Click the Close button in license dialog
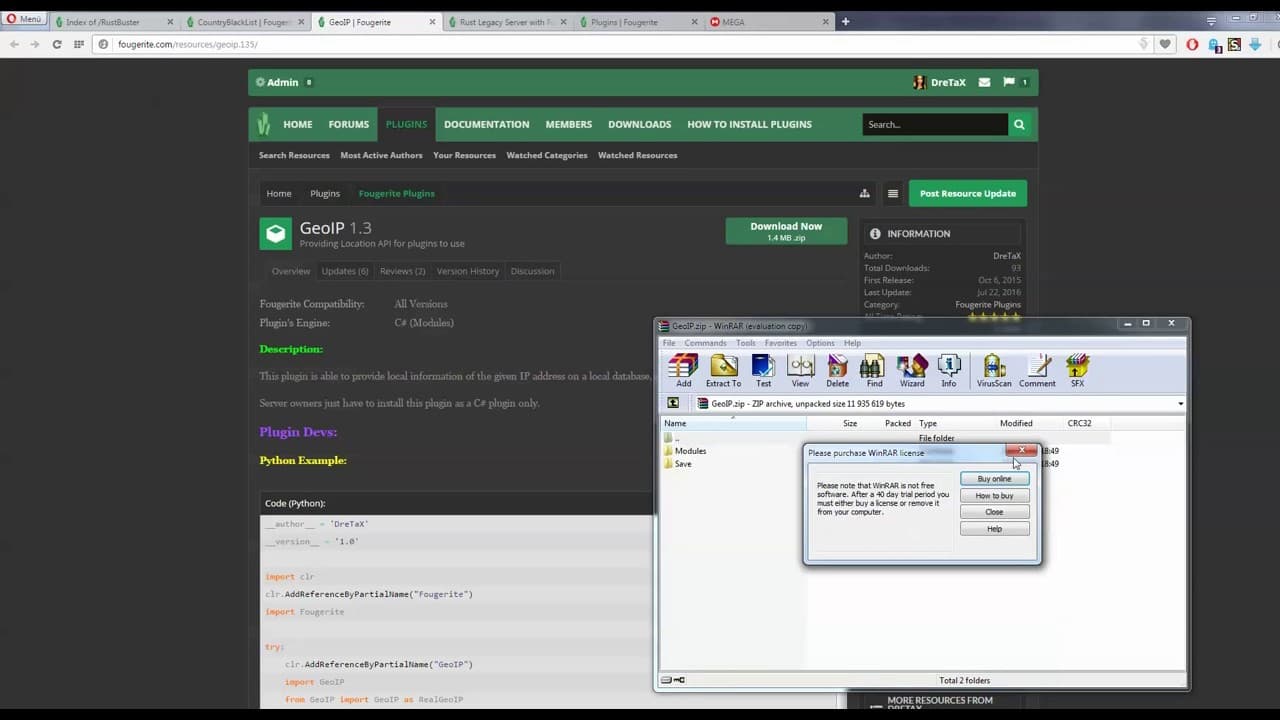Viewport: 1280px width, 720px height. [994, 512]
